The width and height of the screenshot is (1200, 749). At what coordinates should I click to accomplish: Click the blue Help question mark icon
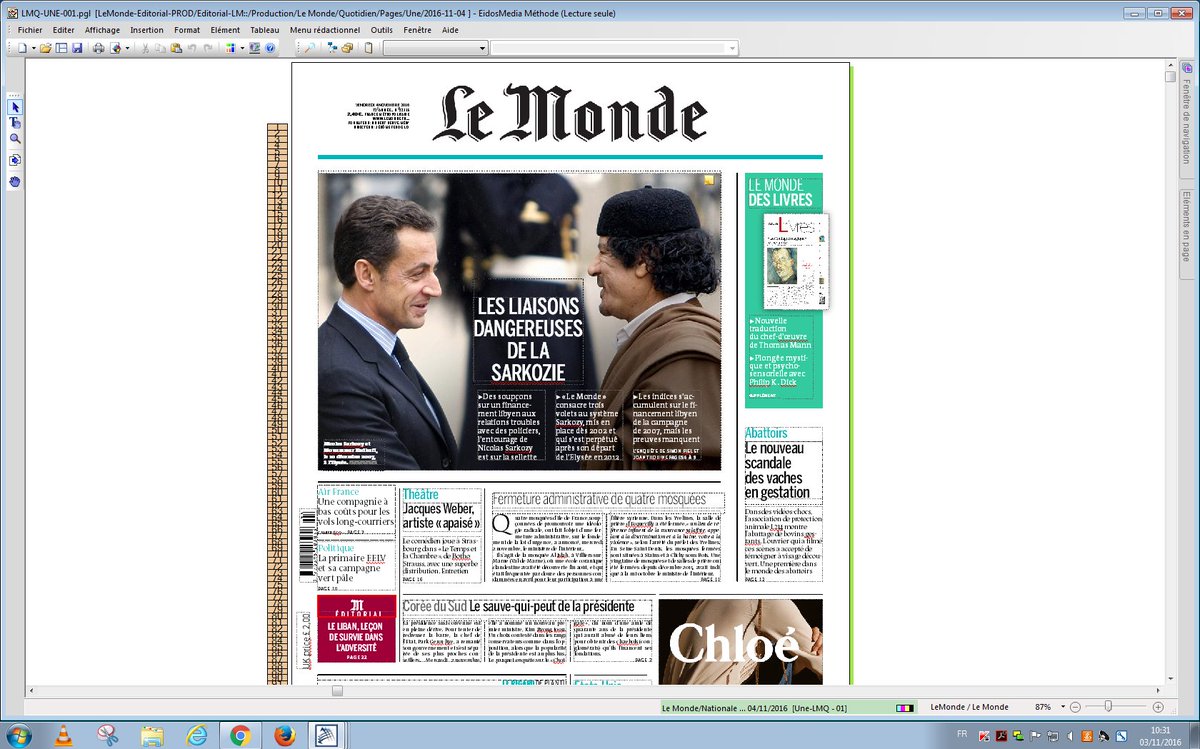pyautogui.click(x=270, y=48)
